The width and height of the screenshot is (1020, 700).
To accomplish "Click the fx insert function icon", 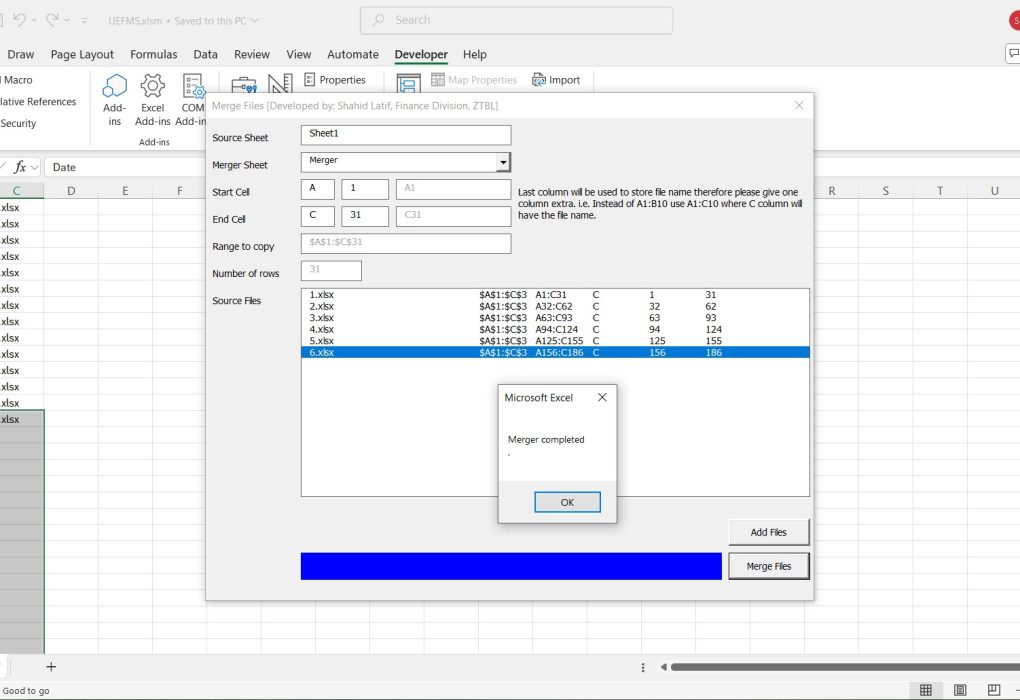I will (20, 167).
